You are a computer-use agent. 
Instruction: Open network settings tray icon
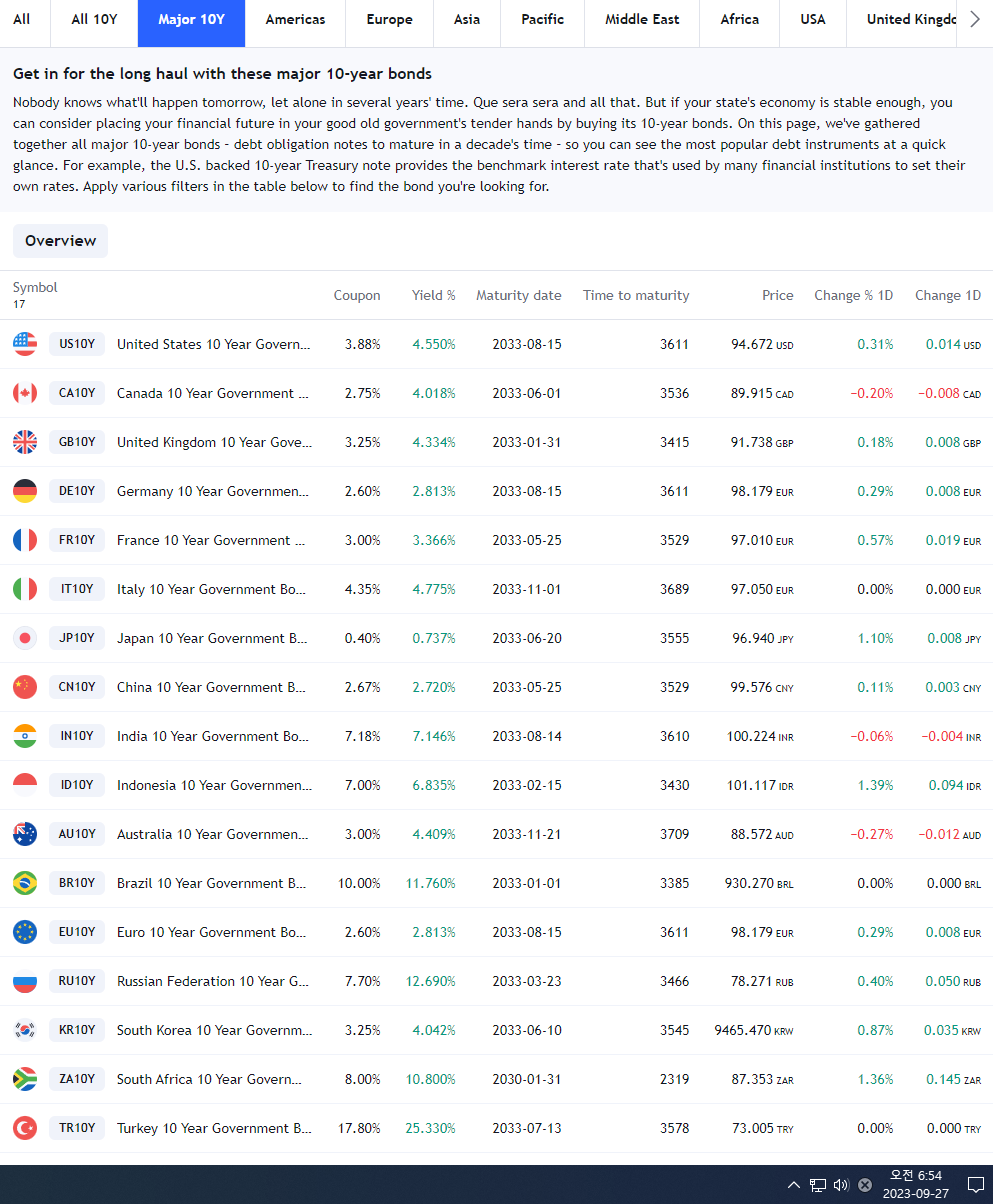[x=818, y=1185]
